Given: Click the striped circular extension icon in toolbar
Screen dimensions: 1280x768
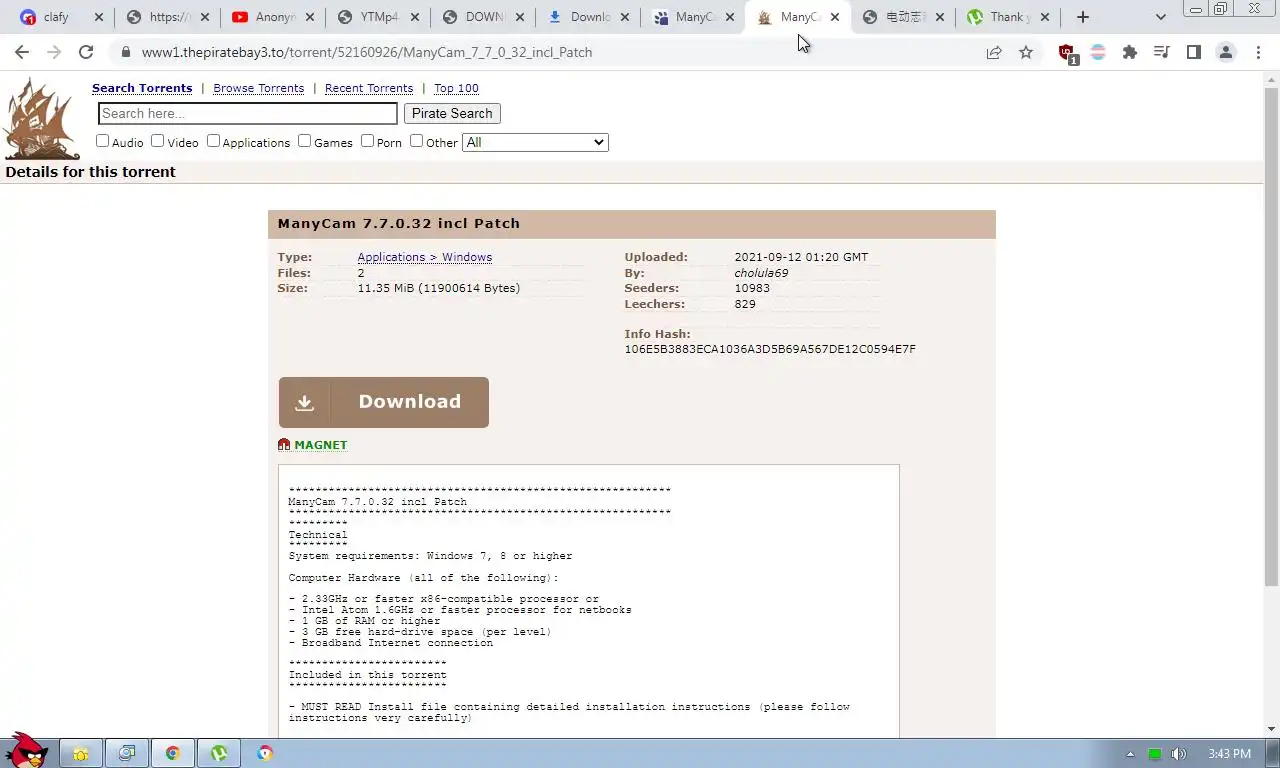Looking at the screenshot, I should click(1098, 52).
